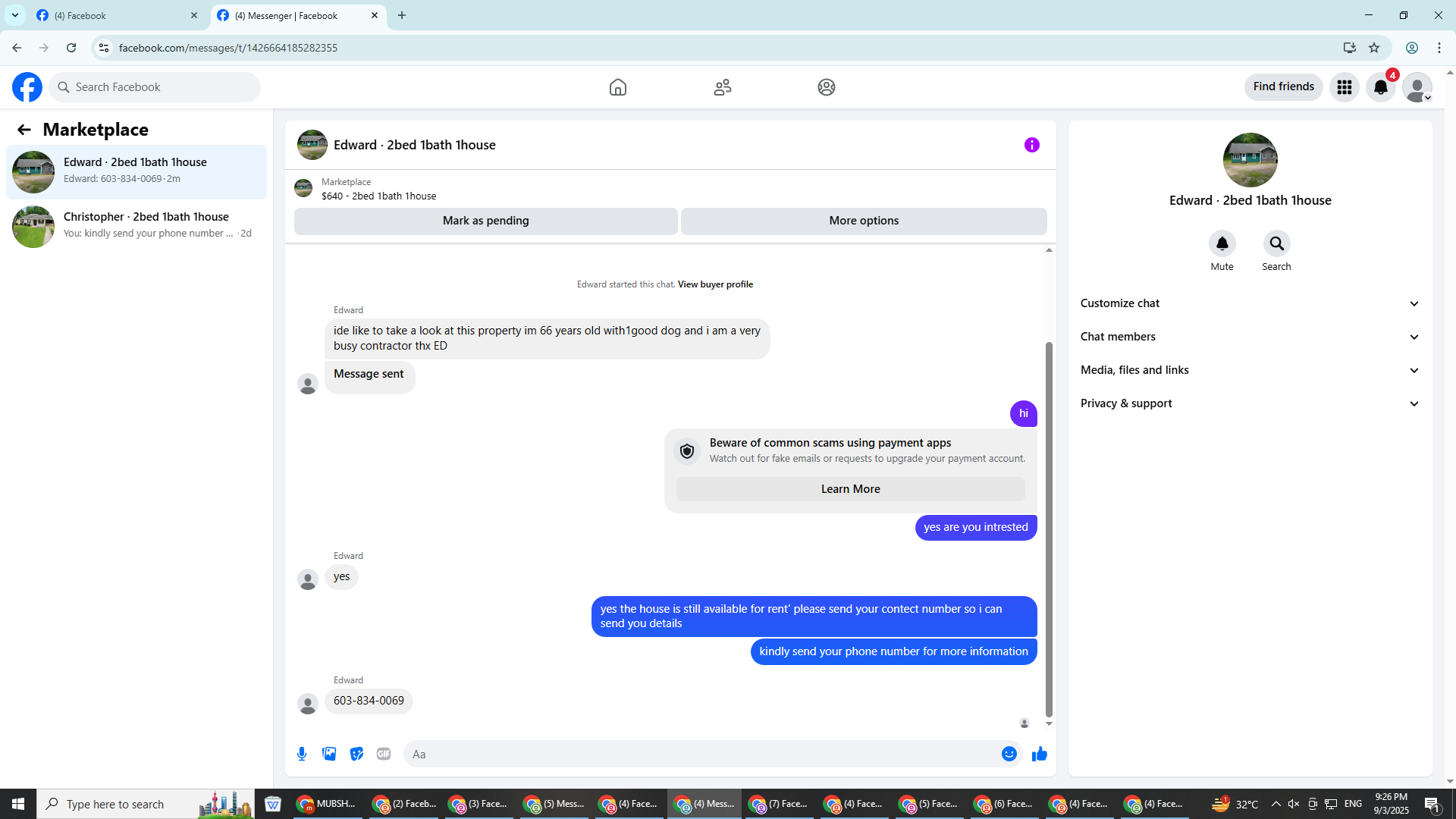The image size is (1456, 819).
Task: Open the Facebook menu grid icon
Action: 1345,87
